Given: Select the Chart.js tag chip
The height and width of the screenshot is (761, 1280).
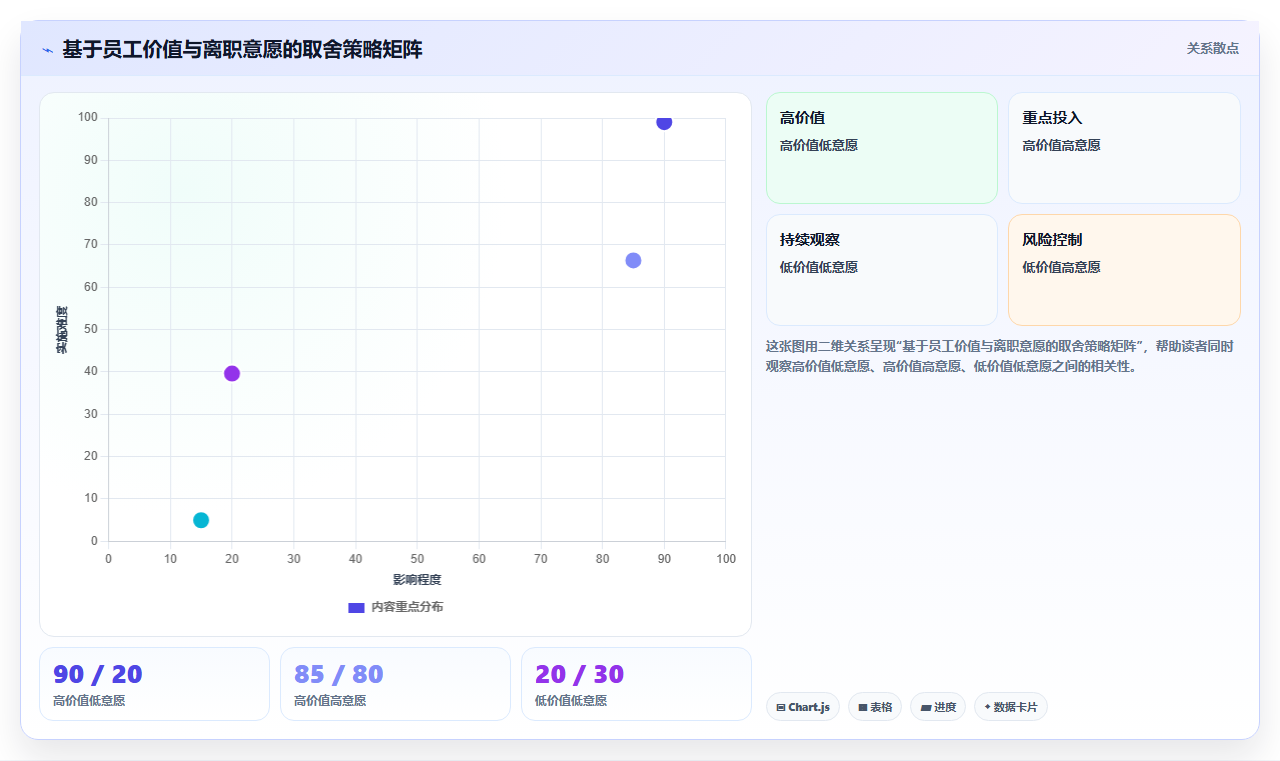Looking at the screenshot, I should [802, 707].
